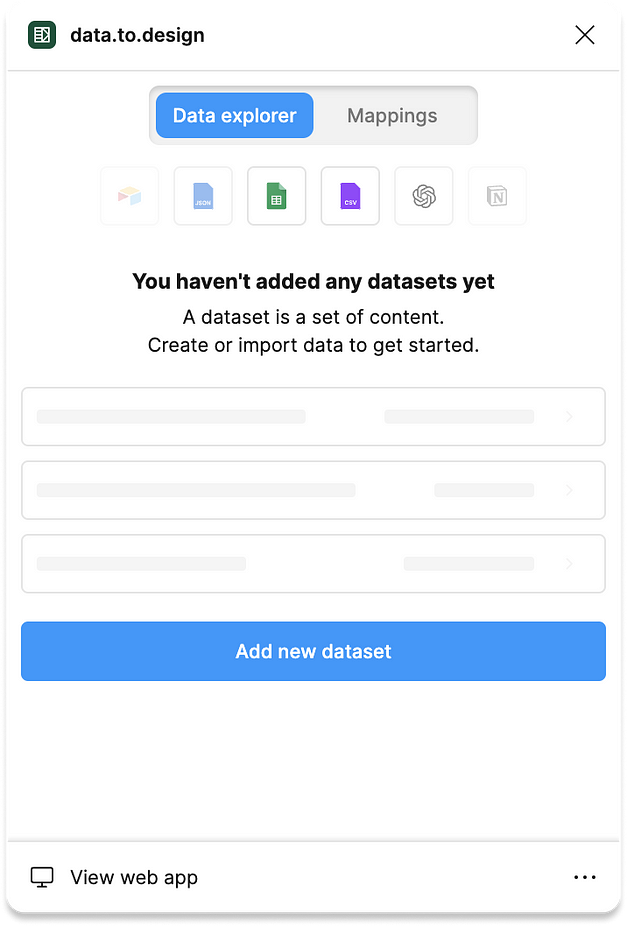Image resolution: width=627 pixels, height=926 pixels.
Task: Dismiss the plugin with the close icon
Action: click(585, 34)
